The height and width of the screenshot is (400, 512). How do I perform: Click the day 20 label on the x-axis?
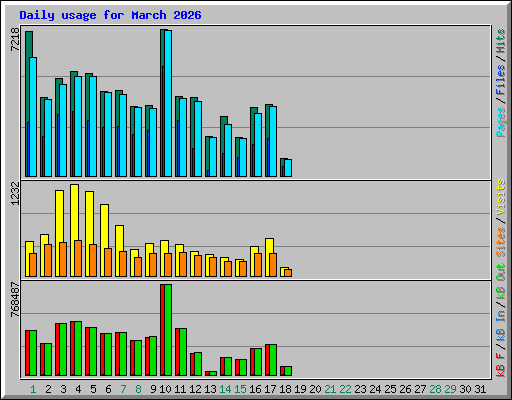(x=315, y=389)
